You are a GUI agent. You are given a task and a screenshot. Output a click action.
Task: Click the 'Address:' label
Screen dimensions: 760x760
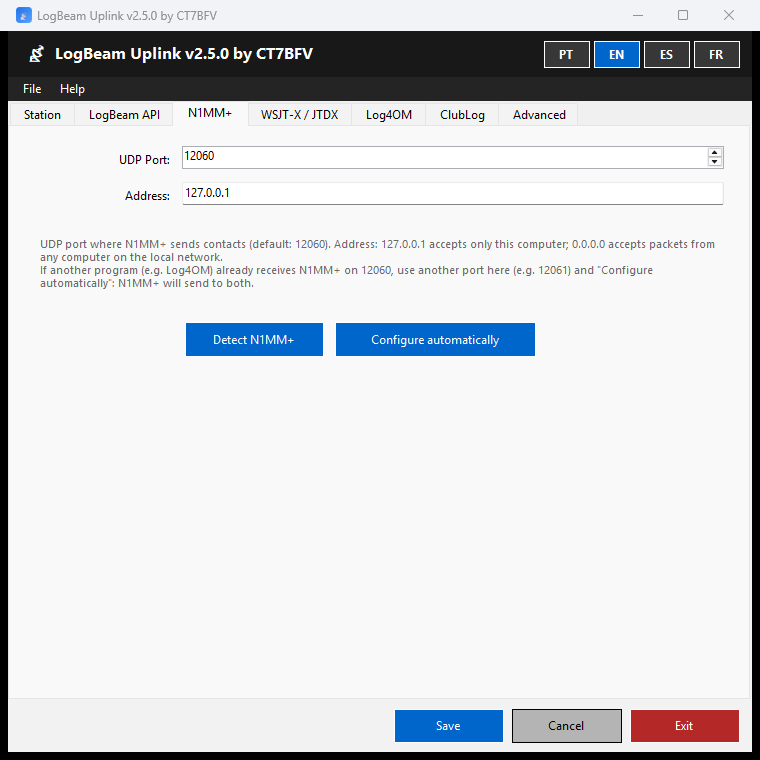[147, 196]
